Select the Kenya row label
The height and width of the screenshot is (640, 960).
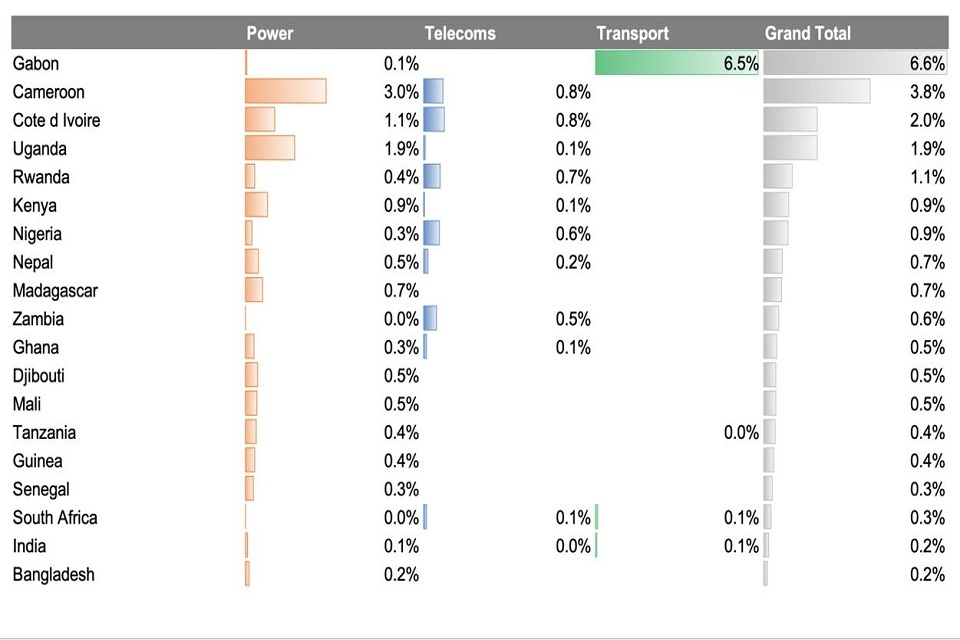[35, 205]
